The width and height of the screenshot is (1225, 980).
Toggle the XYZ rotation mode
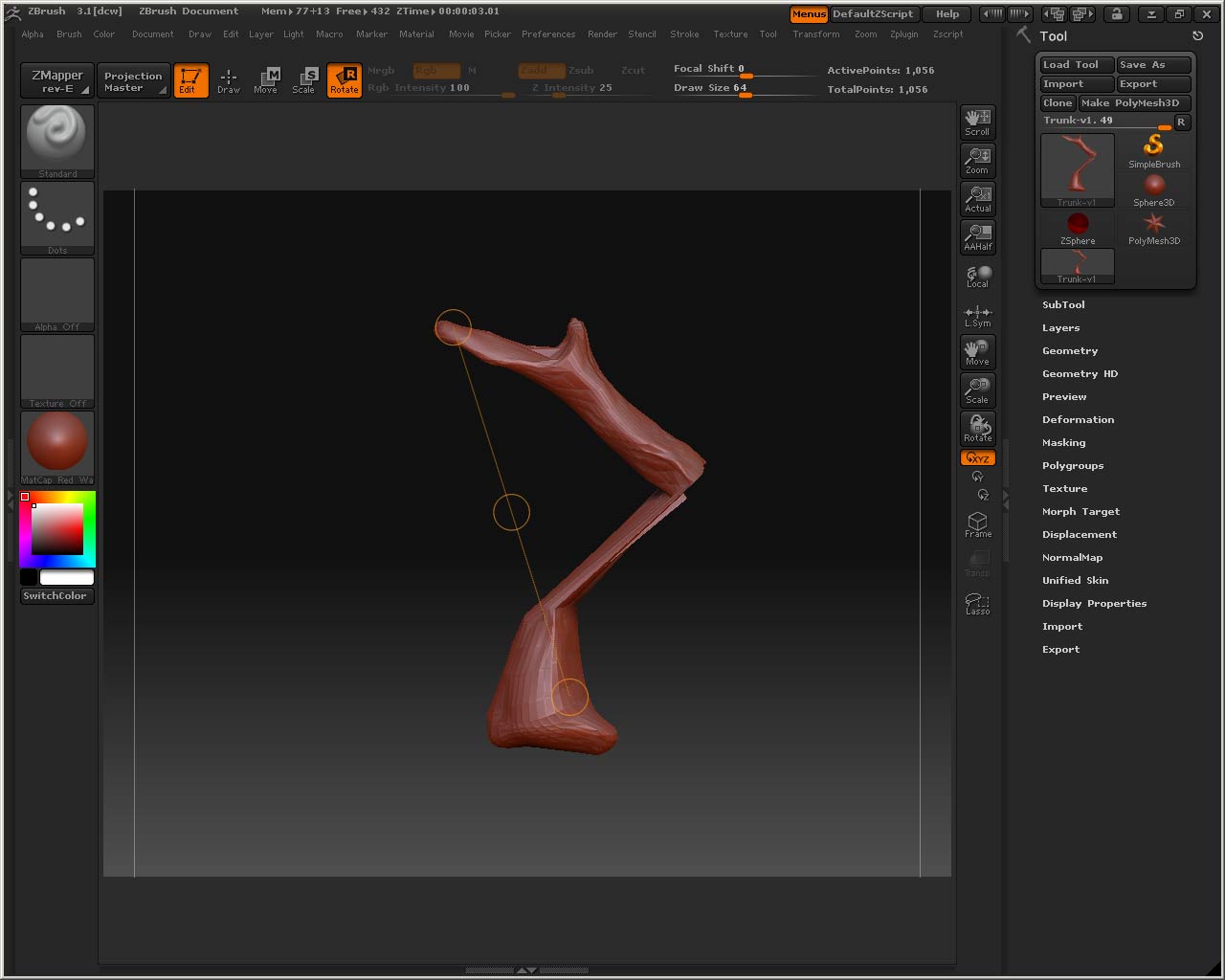tap(977, 458)
